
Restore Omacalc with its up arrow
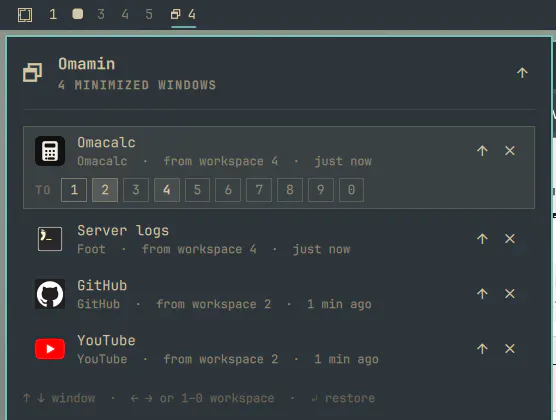[482, 151]
